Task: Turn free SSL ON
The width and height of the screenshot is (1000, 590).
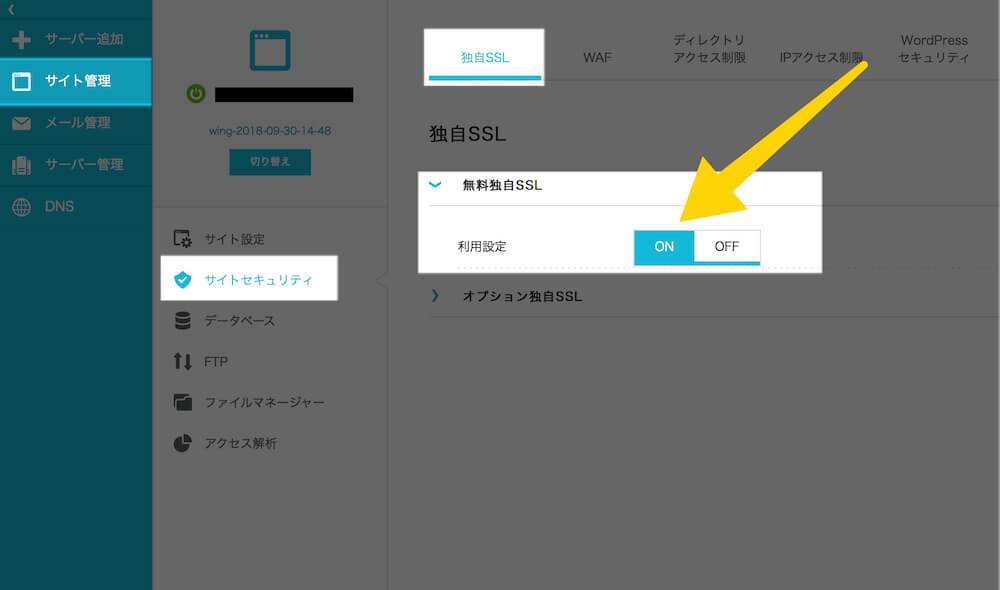Action: [x=664, y=247]
